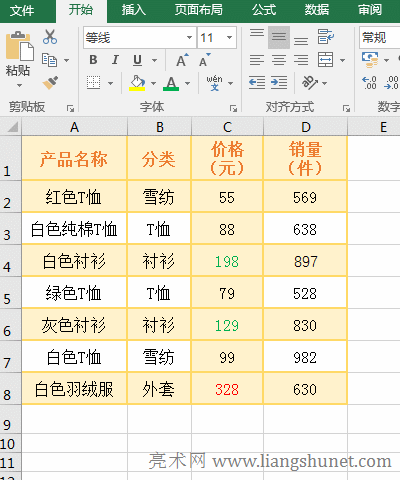The height and width of the screenshot is (480, 400).
Task: Select row 4 header
Action: tap(11, 261)
